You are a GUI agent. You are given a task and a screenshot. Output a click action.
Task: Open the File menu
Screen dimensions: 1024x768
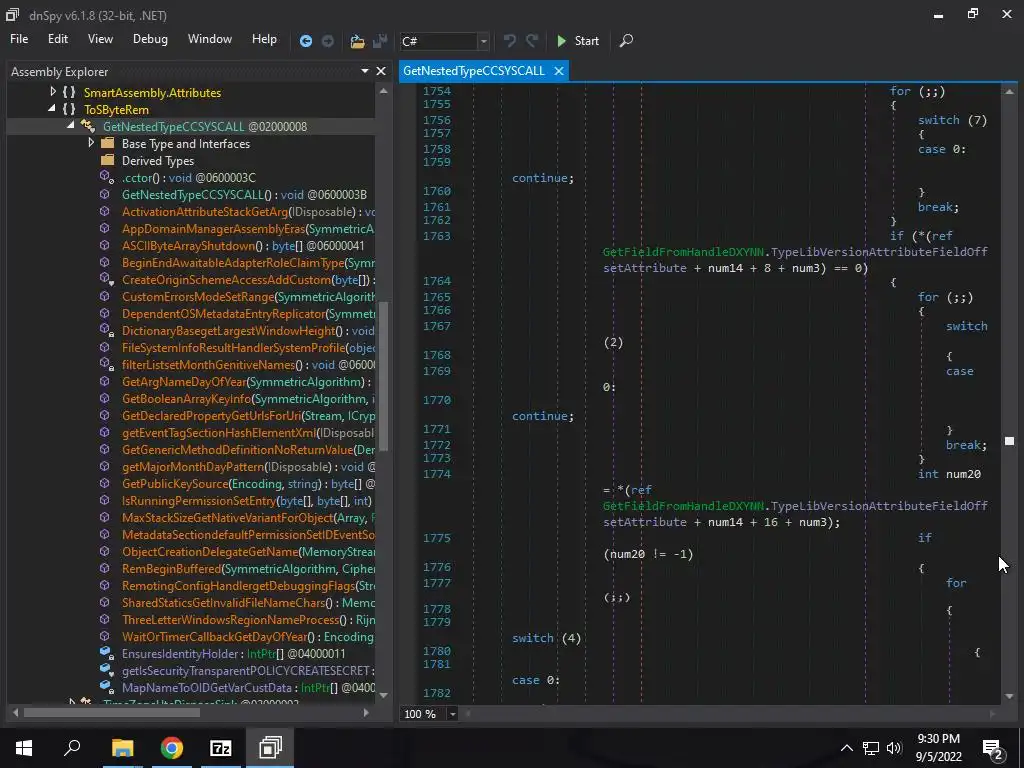[x=19, y=39]
